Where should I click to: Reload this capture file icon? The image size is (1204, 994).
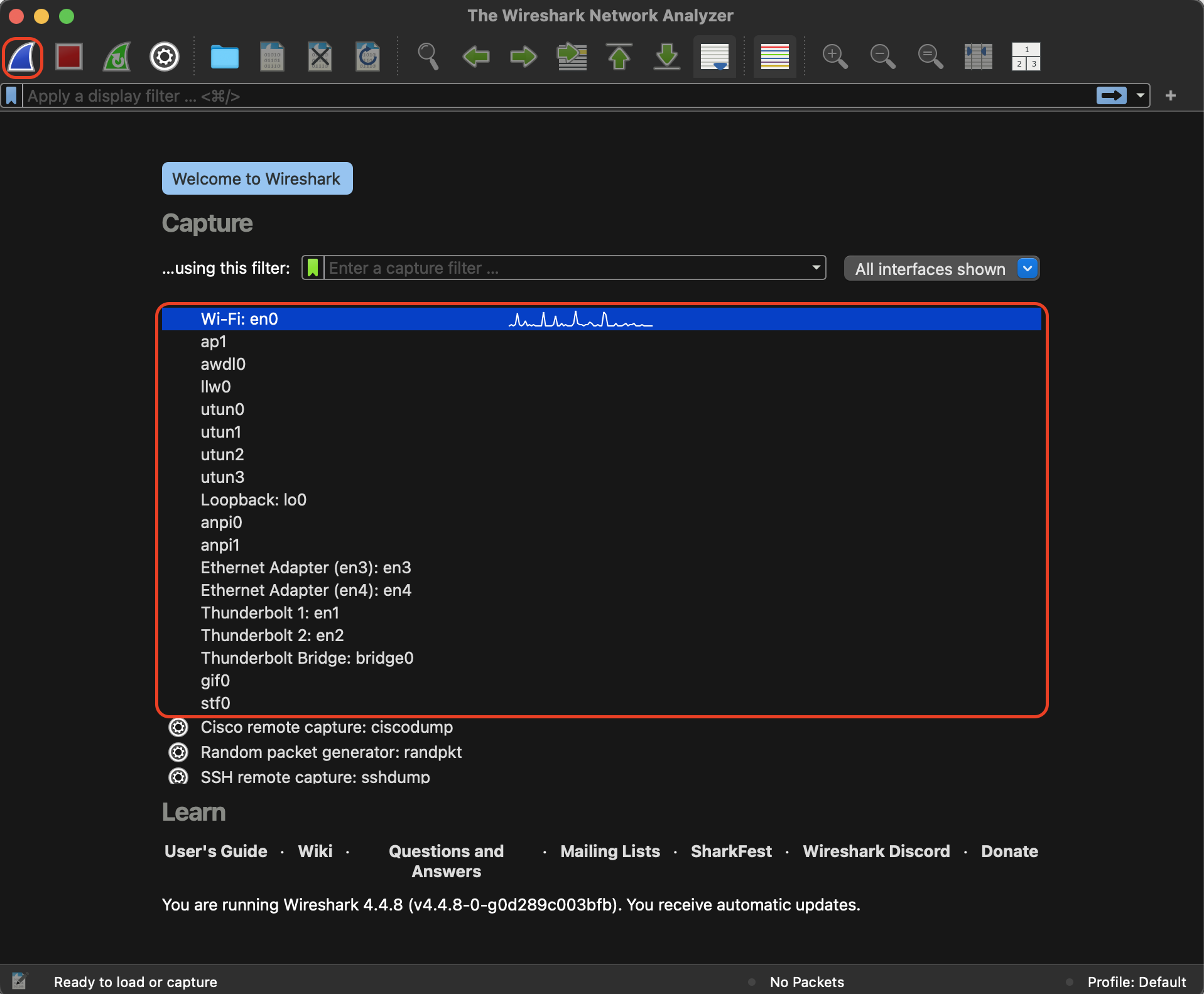tap(367, 57)
